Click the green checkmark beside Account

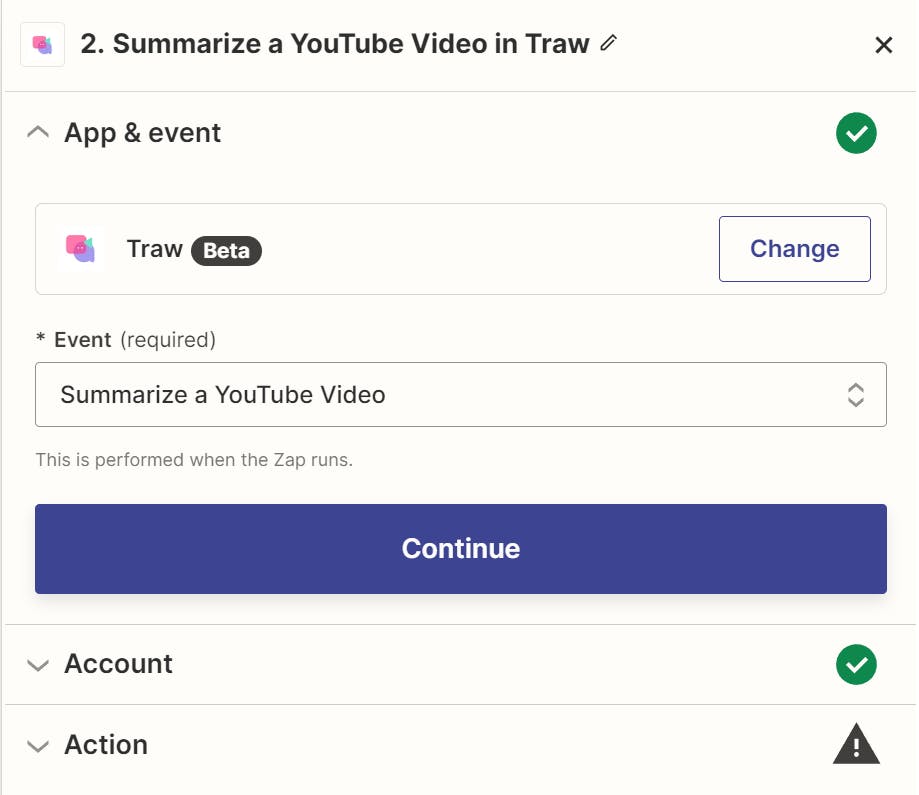pos(856,664)
